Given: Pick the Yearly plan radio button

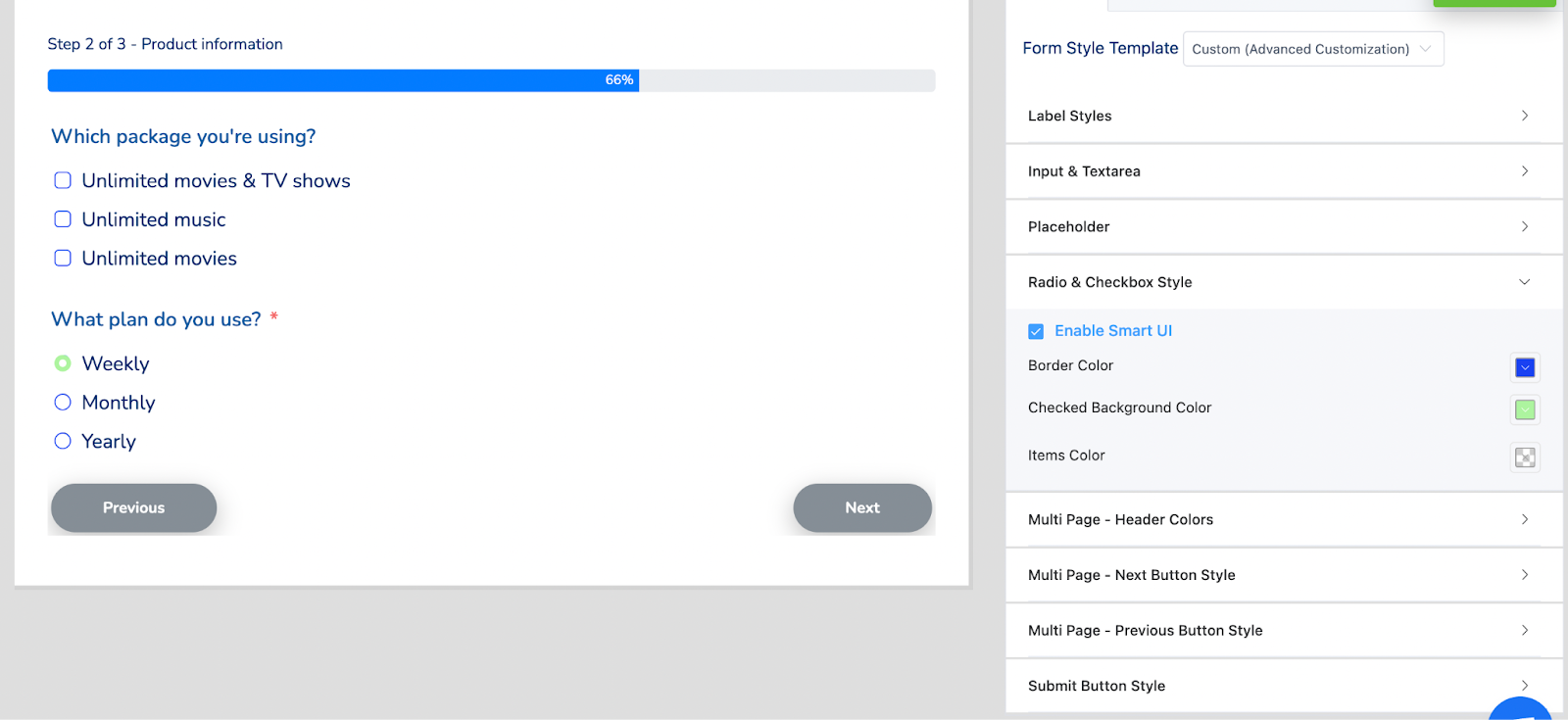Looking at the screenshot, I should pos(63,441).
